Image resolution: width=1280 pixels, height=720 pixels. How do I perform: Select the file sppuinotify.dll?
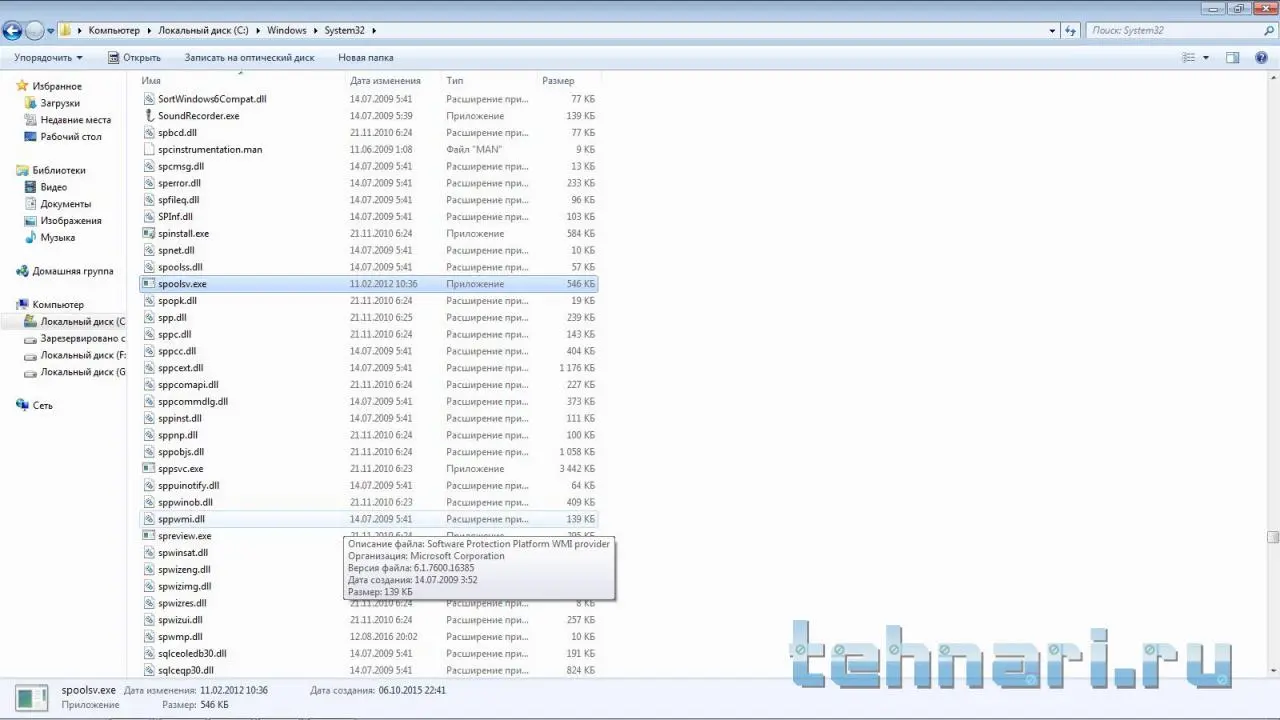[x=188, y=486]
